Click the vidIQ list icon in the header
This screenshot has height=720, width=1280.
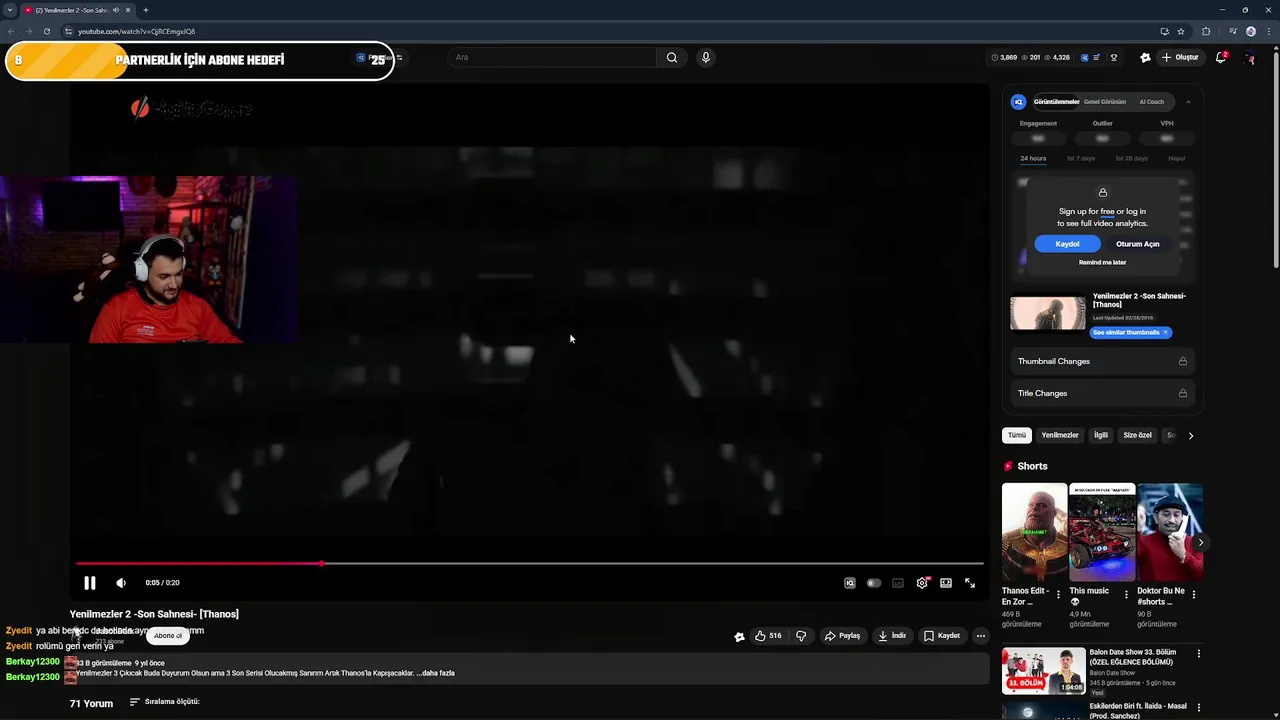pos(1098,58)
